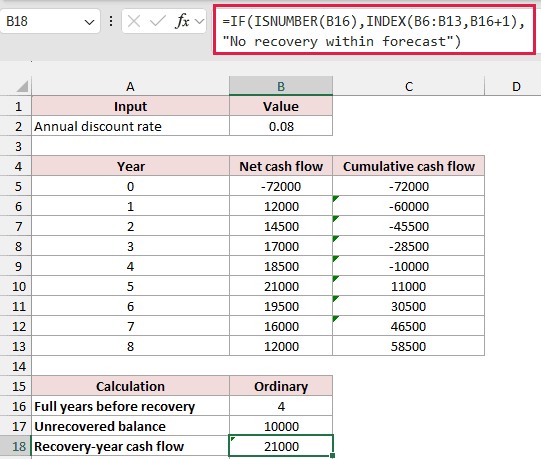Viewport: 541px width, 459px height.
Task: Click the 'Ordinary' header cell
Action: (281, 386)
